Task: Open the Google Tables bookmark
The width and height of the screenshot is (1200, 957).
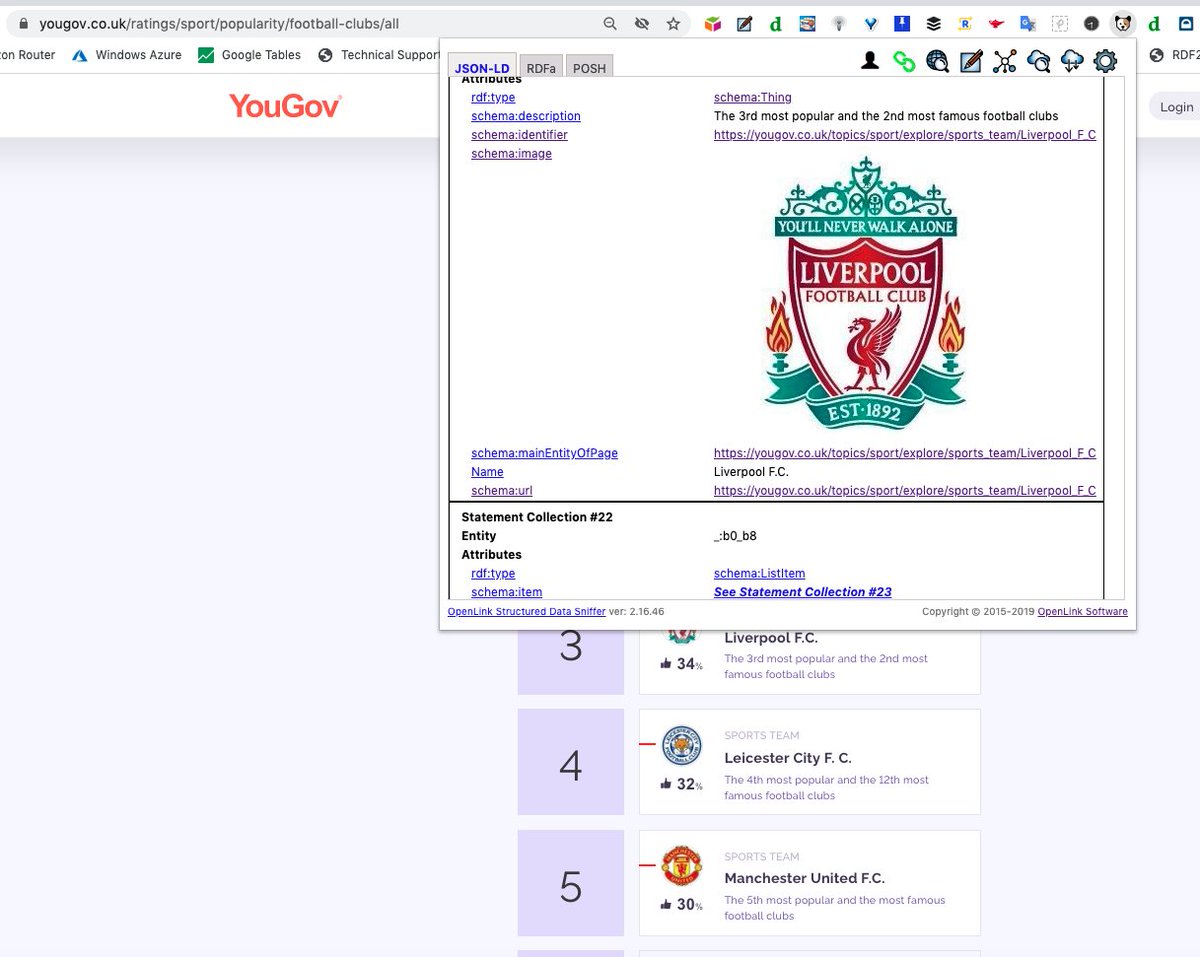Action: pos(249,55)
